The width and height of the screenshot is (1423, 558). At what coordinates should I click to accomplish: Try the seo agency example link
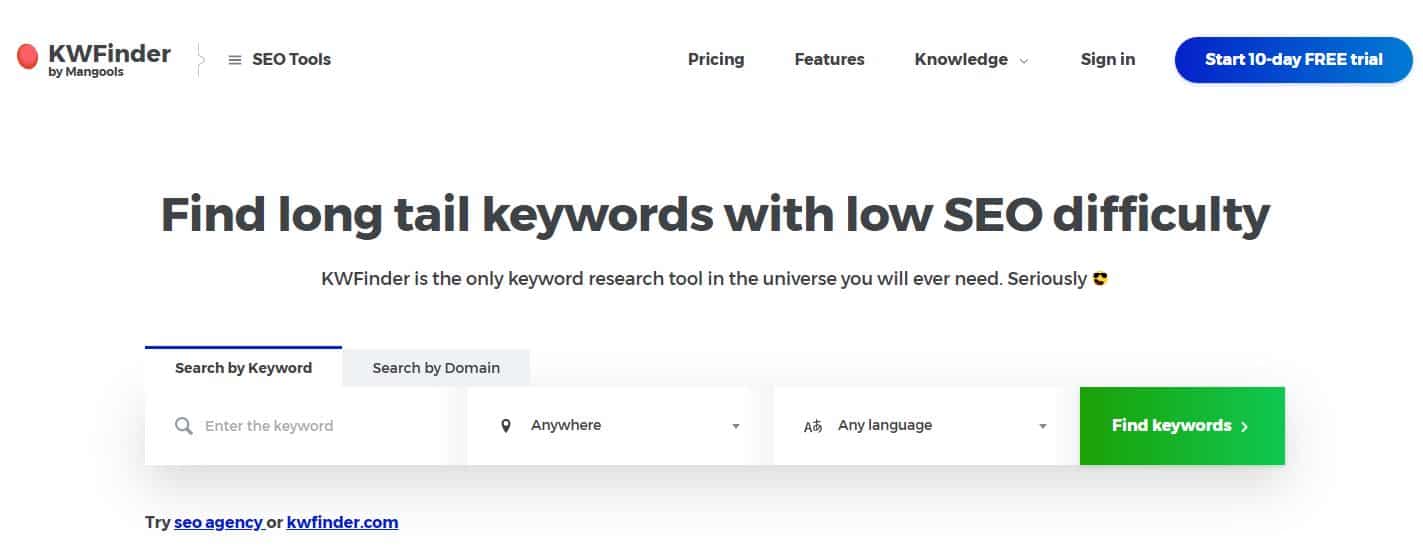[x=217, y=522]
